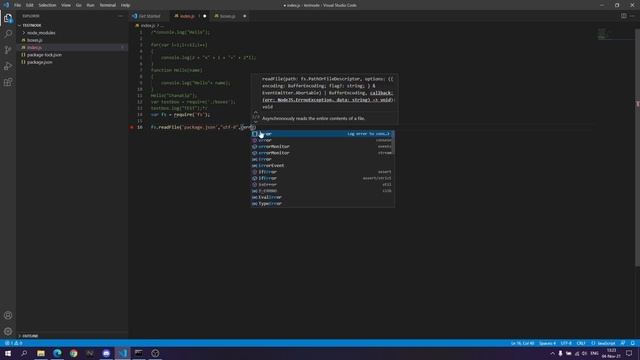Open Explorer panel ellipsis menu
This screenshot has width=640, height=360.
(120, 16)
